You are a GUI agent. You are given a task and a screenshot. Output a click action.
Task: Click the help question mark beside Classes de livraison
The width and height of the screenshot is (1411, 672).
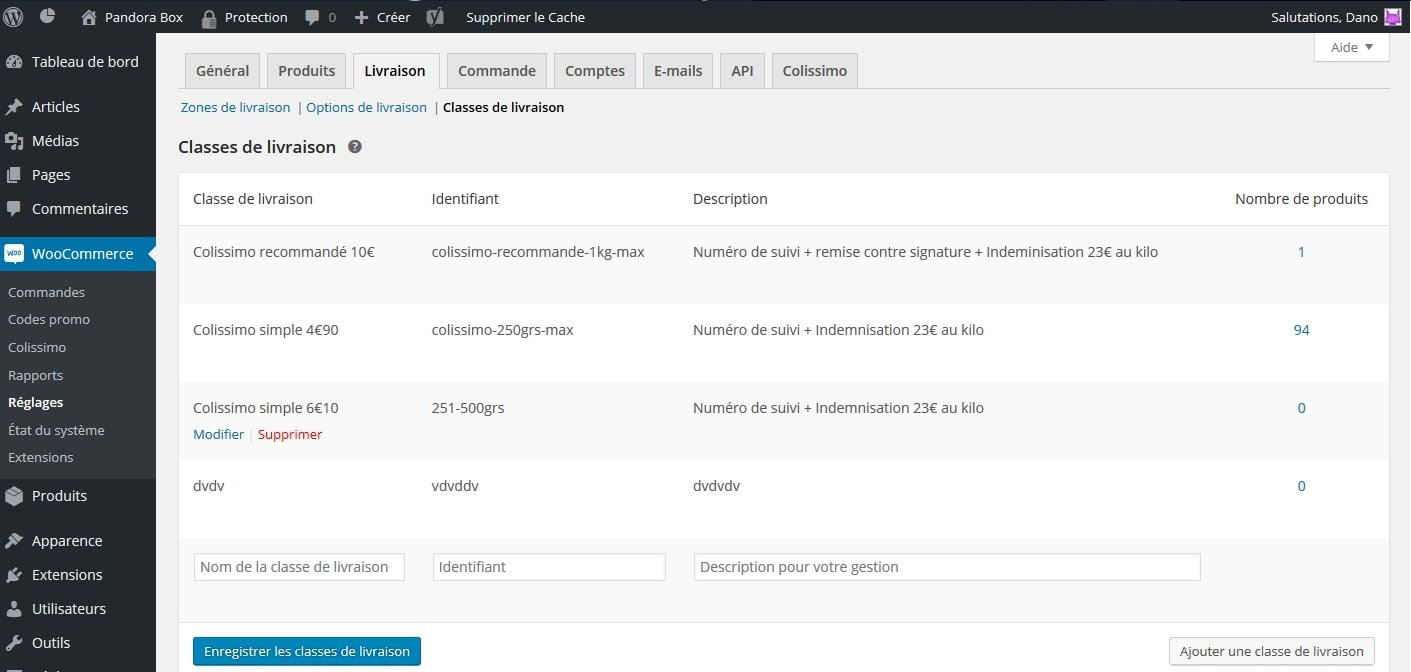coord(354,147)
